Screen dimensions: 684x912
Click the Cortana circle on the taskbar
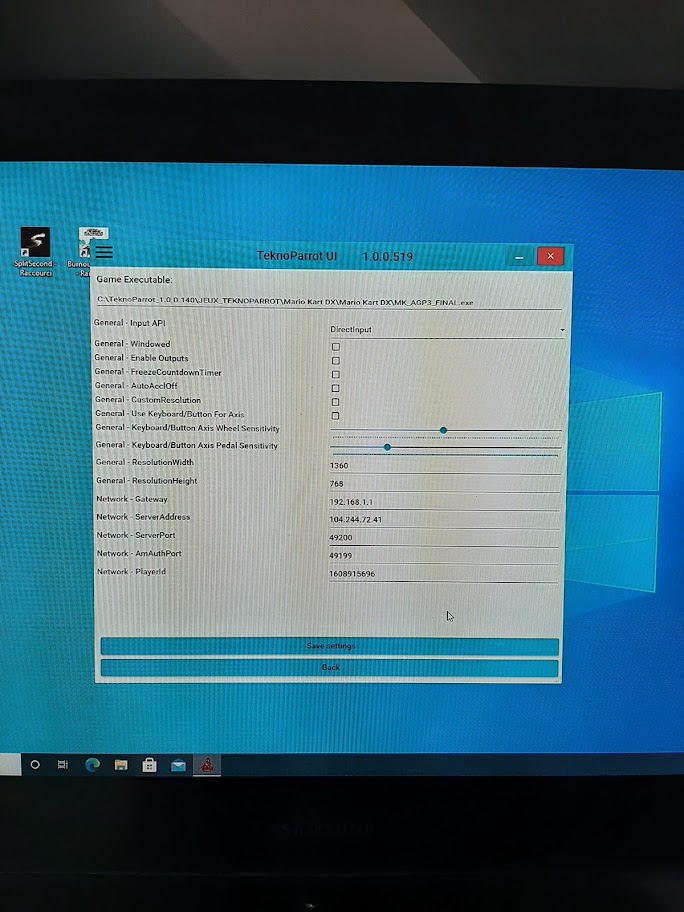(35, 765)
